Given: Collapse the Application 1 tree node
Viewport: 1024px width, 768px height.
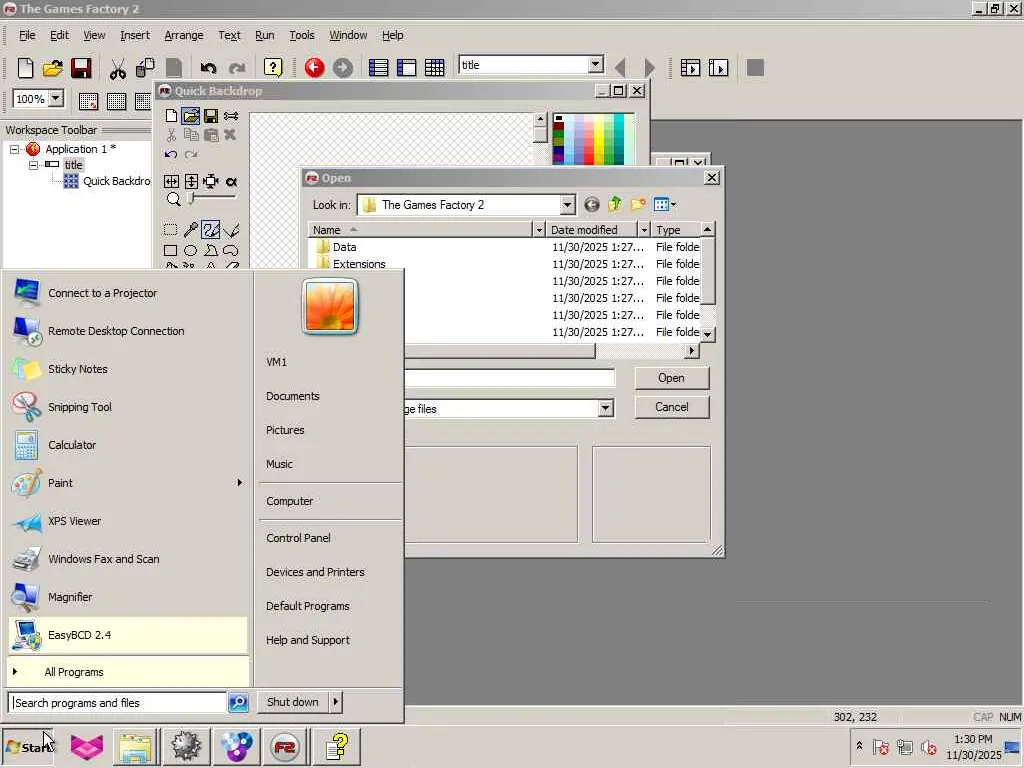Looking at the screenshot, I should 14,149.
